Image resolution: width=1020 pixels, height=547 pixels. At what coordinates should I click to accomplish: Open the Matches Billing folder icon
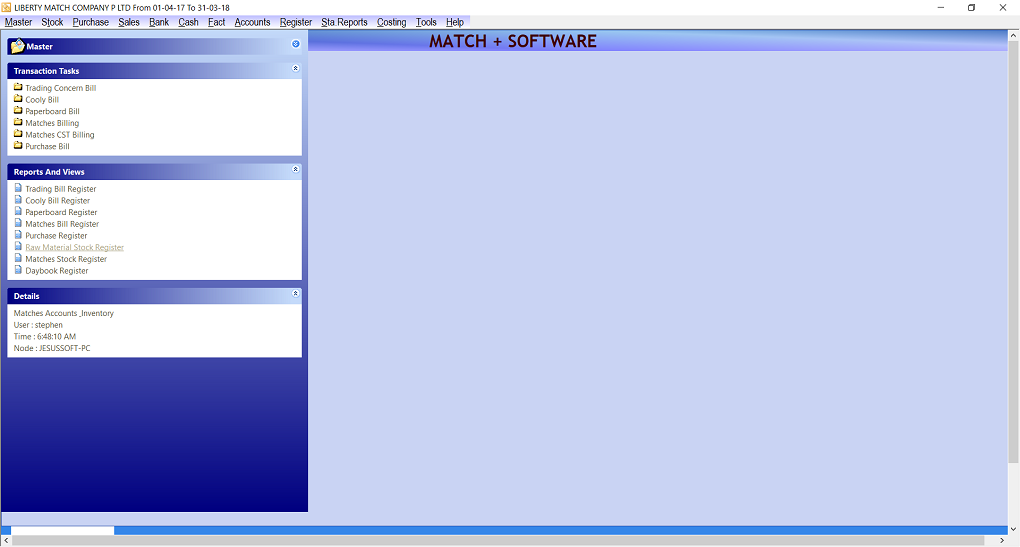click(18, 122)
